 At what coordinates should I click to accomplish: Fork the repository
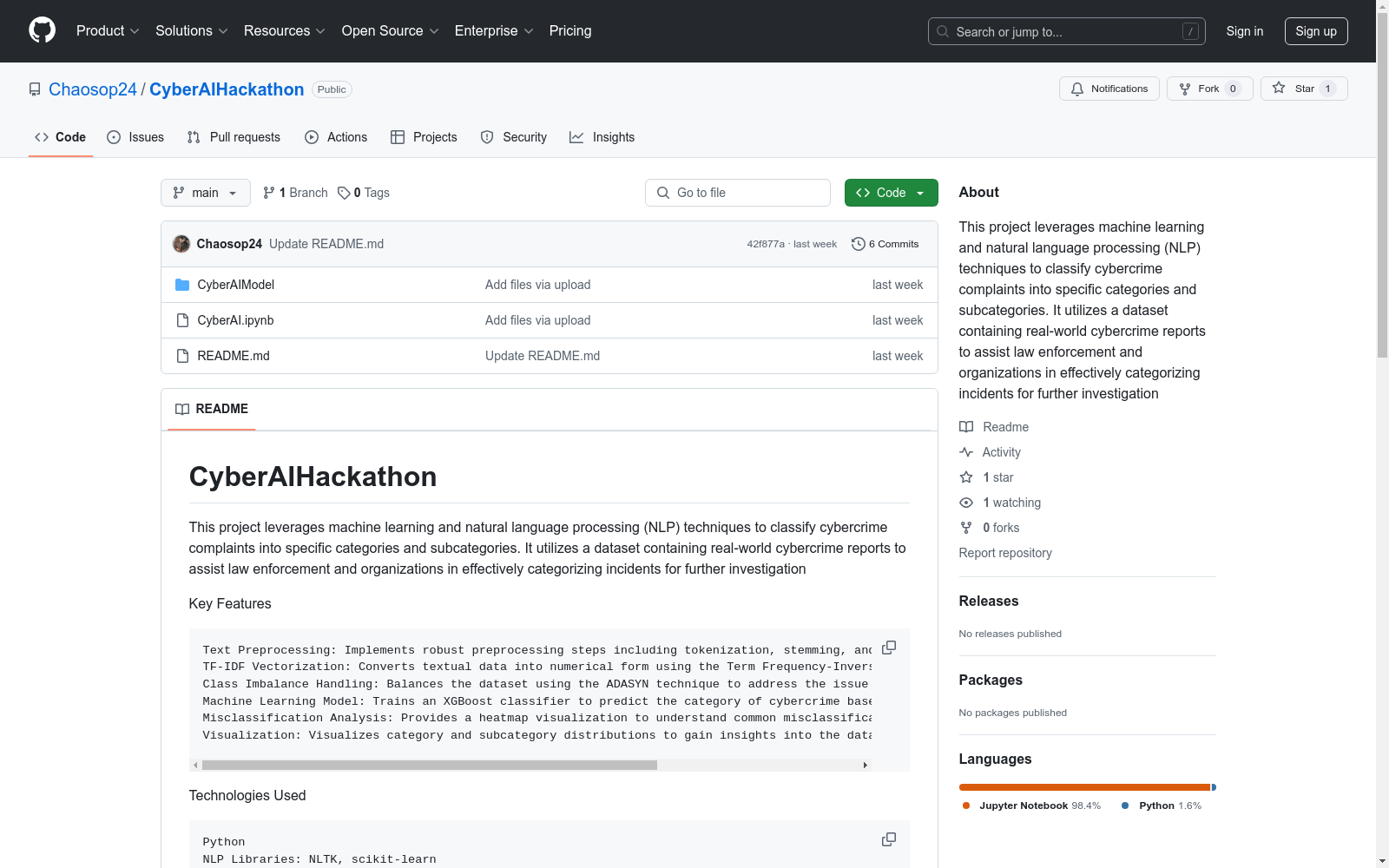click(1209, 89)
